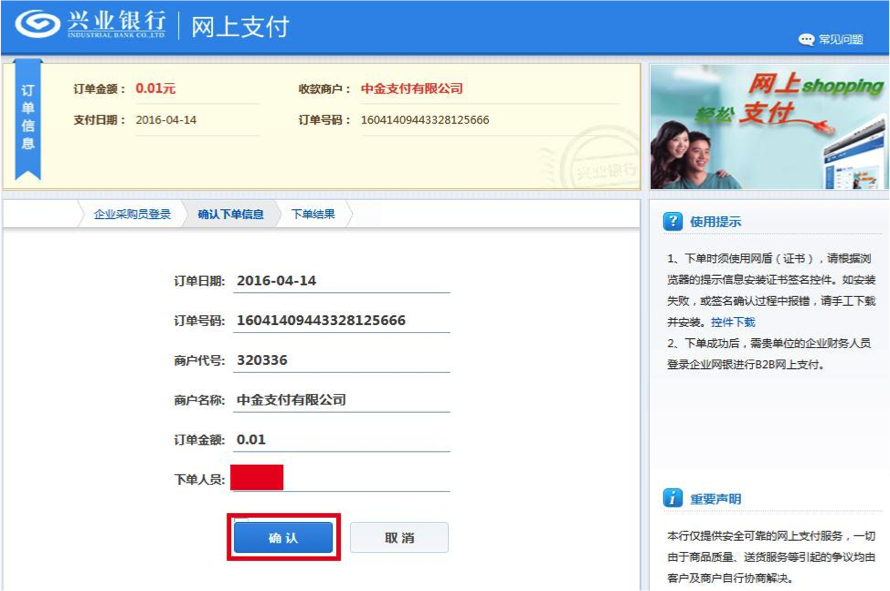
Task: Click the info icon beside 重要声明
Action: [x=673, y=498]
